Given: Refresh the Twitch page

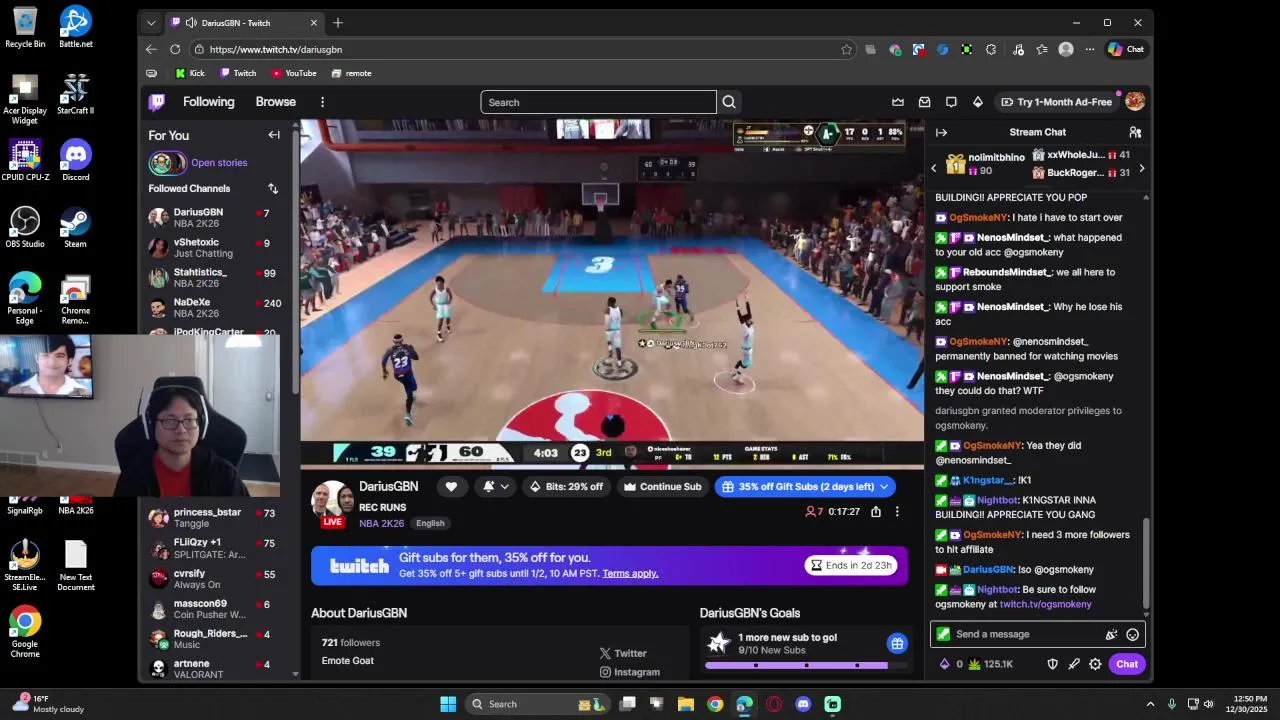Looking at the screenshot, I should coord(175,49).
